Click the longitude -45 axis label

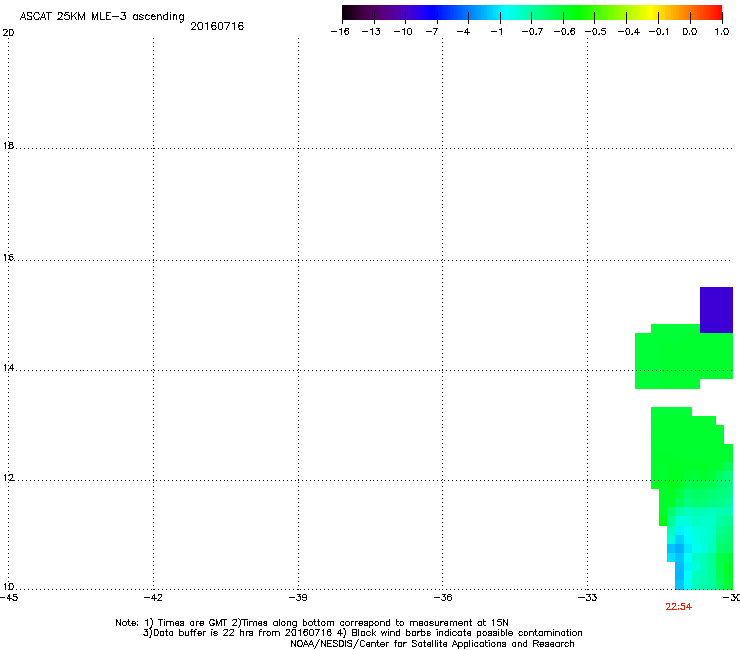tap(9, 598)
